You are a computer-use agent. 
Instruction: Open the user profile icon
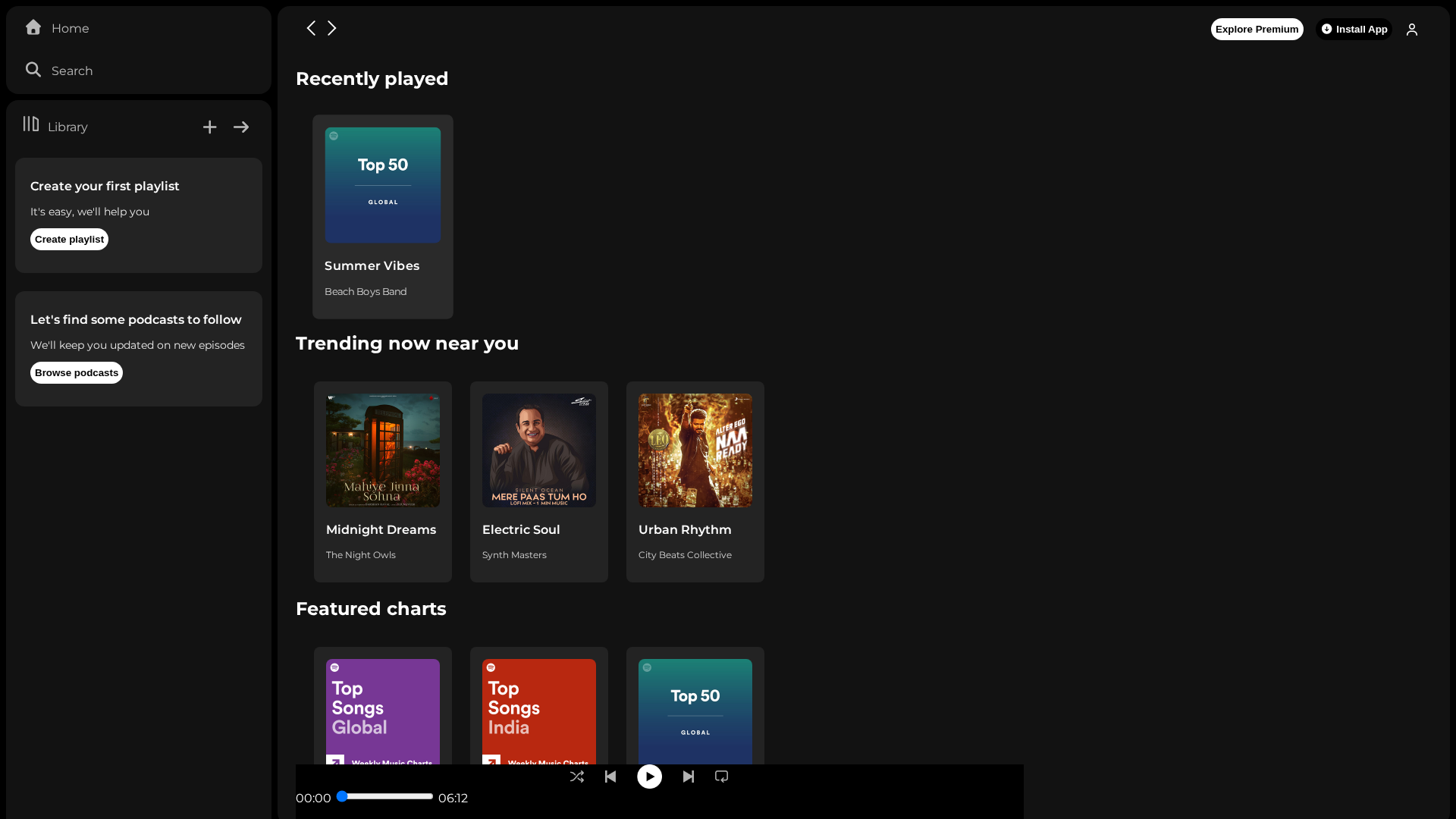click(1412, 30)
